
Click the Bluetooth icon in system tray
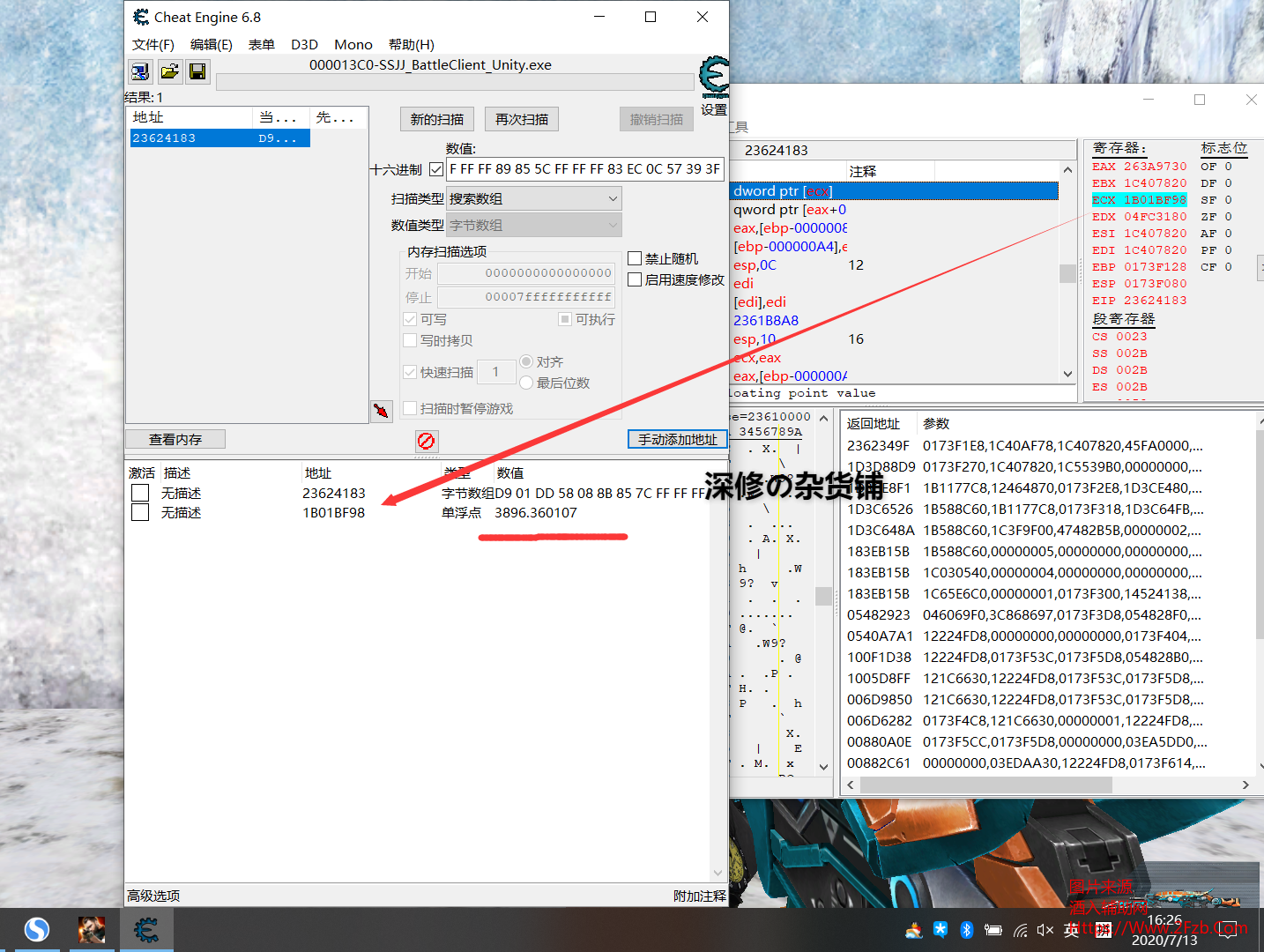click(x=966, y=930)
